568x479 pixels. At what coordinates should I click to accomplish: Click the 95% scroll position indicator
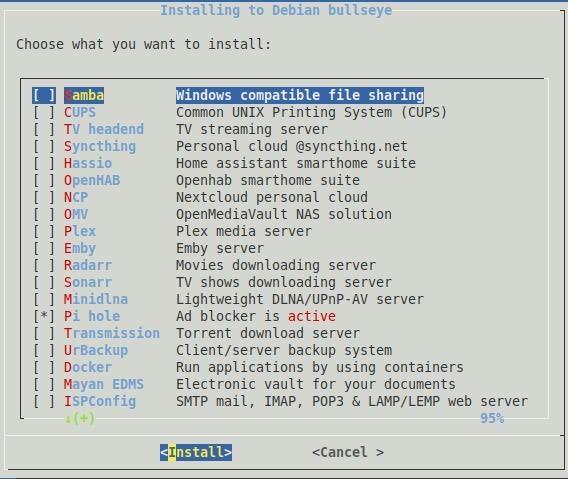[x=492, y=418]
